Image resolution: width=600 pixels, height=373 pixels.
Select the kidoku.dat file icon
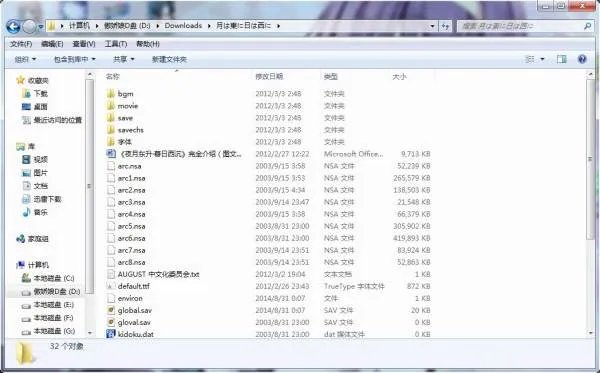pyautogui.click(x=111, y=334)
